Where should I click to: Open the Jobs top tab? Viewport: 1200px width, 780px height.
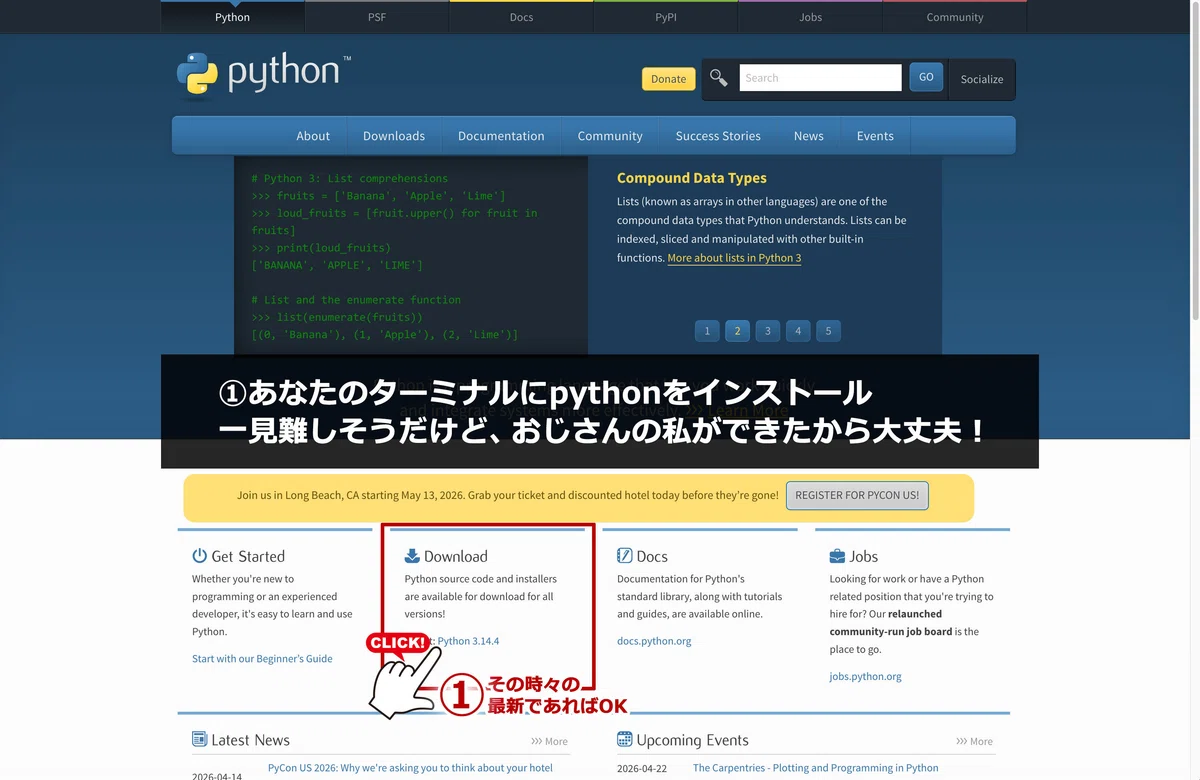tap(810, 17)
